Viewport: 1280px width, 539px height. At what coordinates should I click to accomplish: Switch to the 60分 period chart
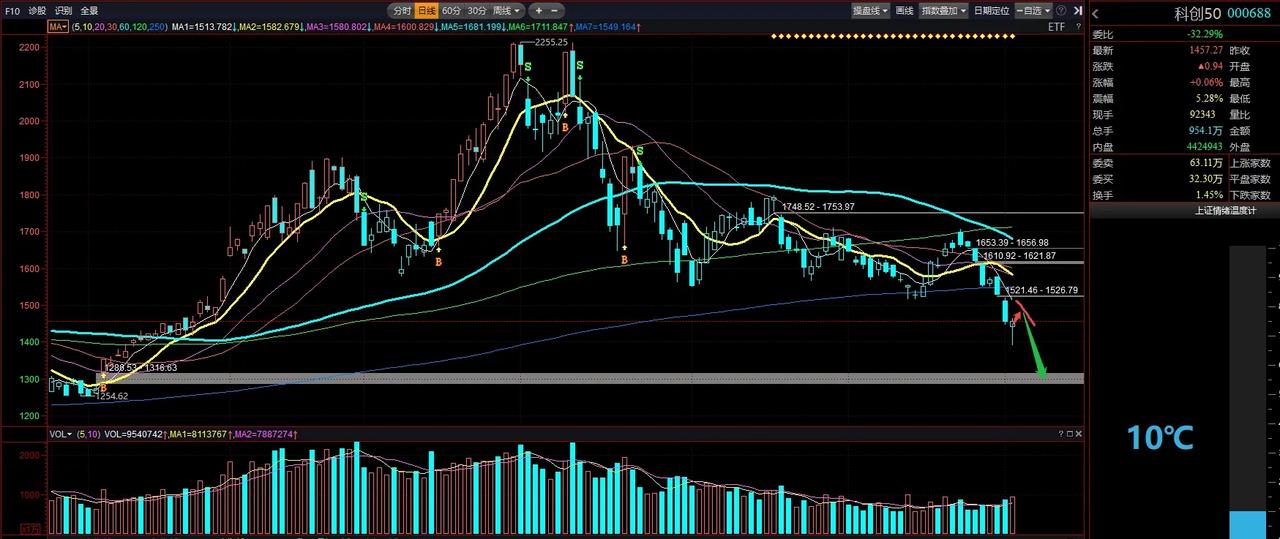[x=451, y=11]
